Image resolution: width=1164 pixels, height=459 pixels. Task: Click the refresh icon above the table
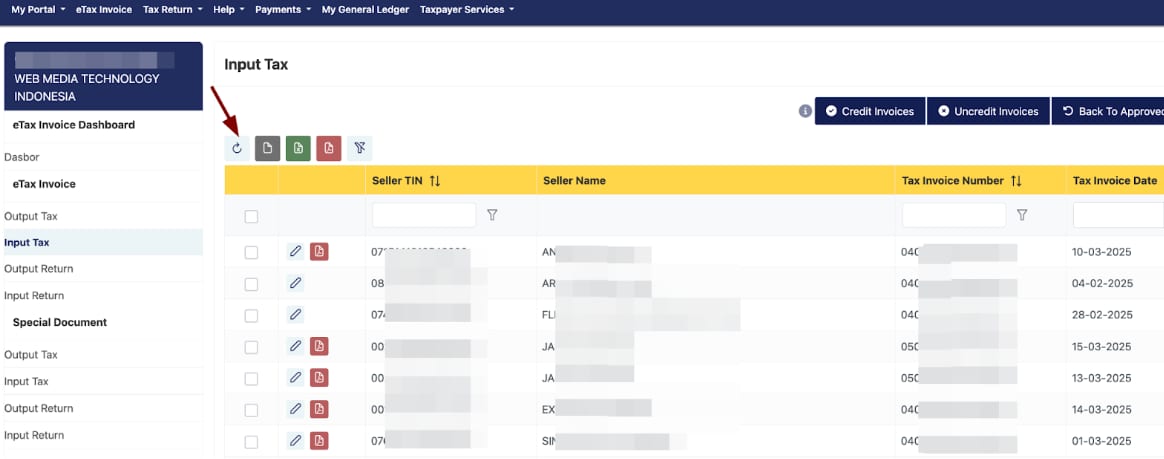coord(237,149)
